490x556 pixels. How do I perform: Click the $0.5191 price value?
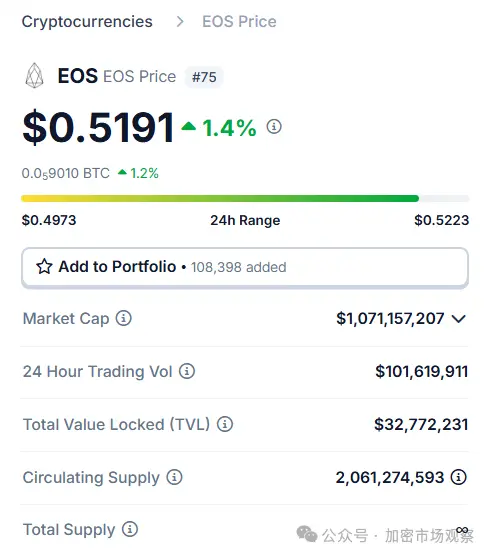98,127
